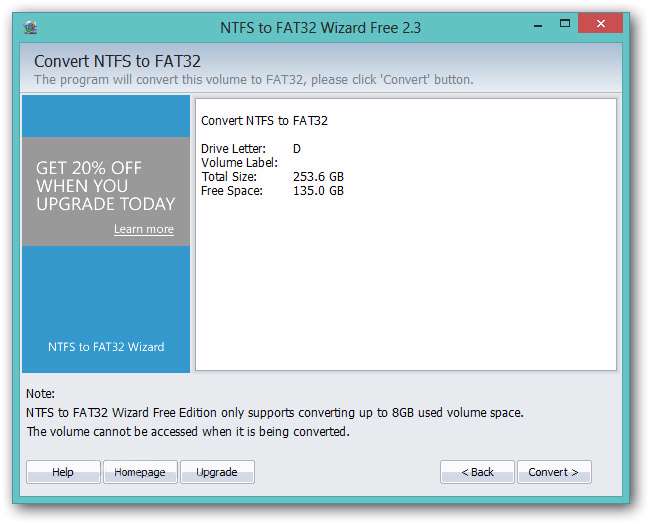The height and width of the screenshot is (524, 650).
Task: Click the window title bar text
Action: coord(320,27)
